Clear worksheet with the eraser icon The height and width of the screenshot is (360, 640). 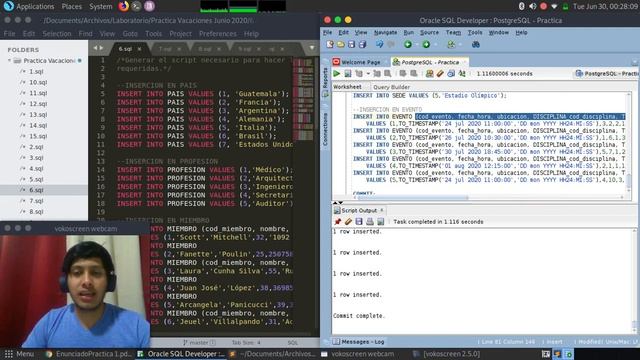440,74
